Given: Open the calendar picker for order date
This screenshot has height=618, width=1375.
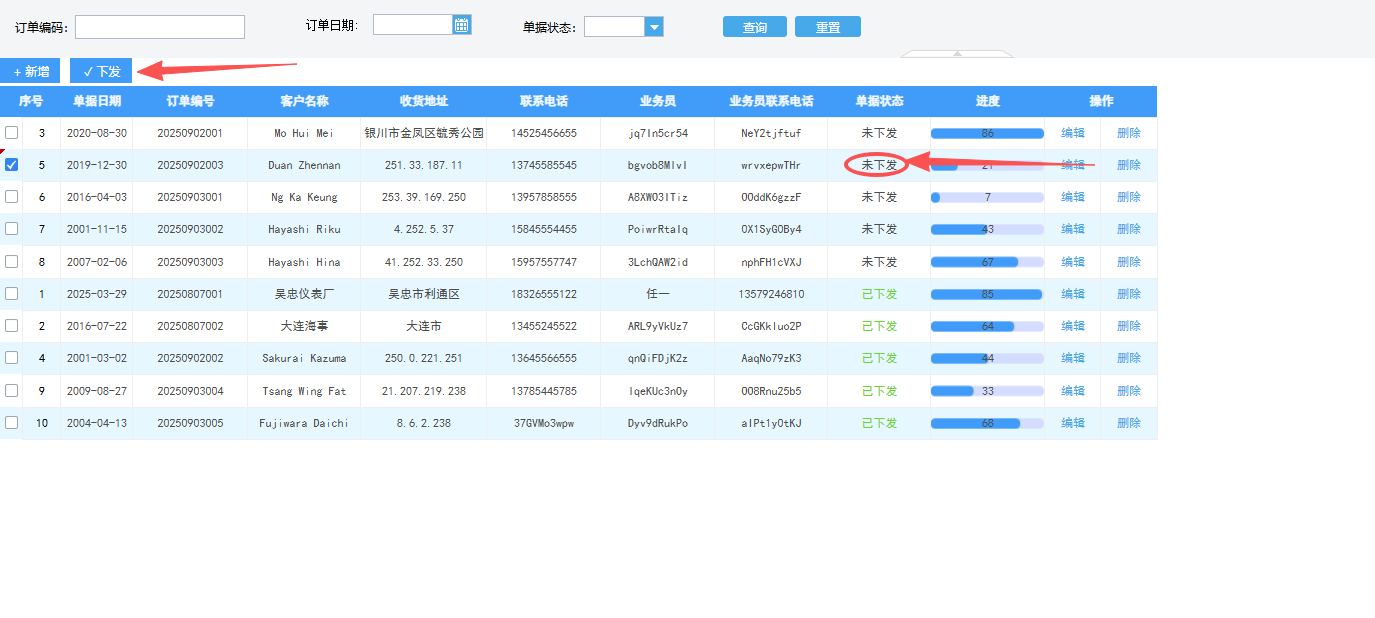Looking at the screenshot, I should pyautogui.click(x=461, y=25).
